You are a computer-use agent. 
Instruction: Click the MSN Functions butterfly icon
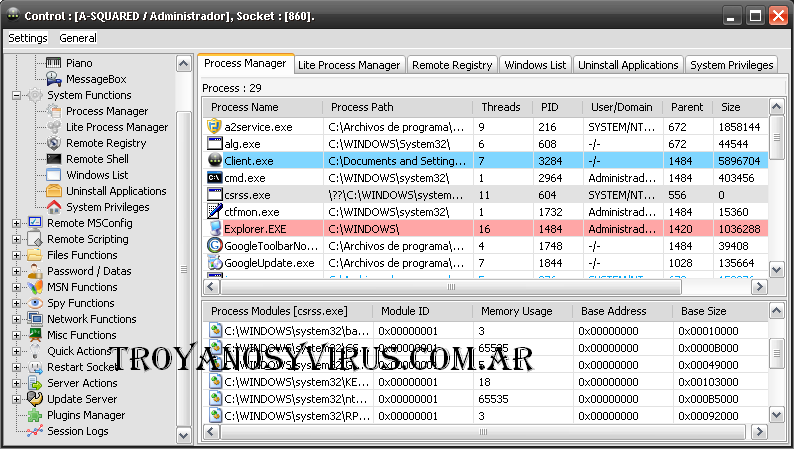pos(35,287)
